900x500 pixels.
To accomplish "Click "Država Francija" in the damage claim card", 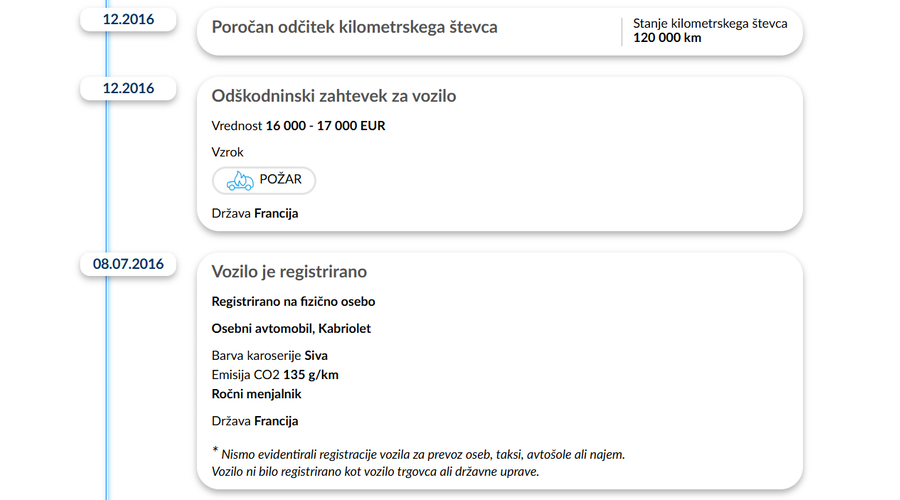I will pyautogui.click(x=255, y=213).
